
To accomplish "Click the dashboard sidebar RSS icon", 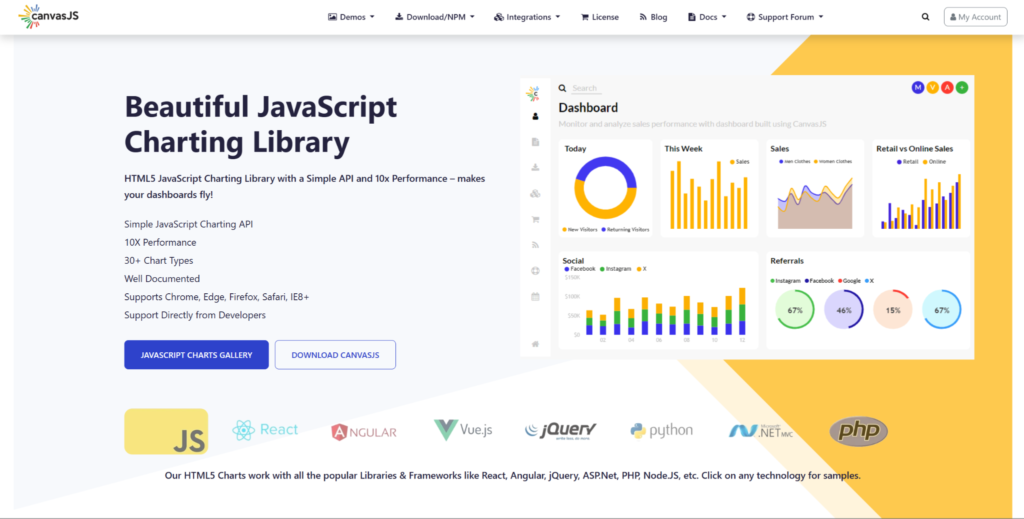I will (x=536, y=245).
